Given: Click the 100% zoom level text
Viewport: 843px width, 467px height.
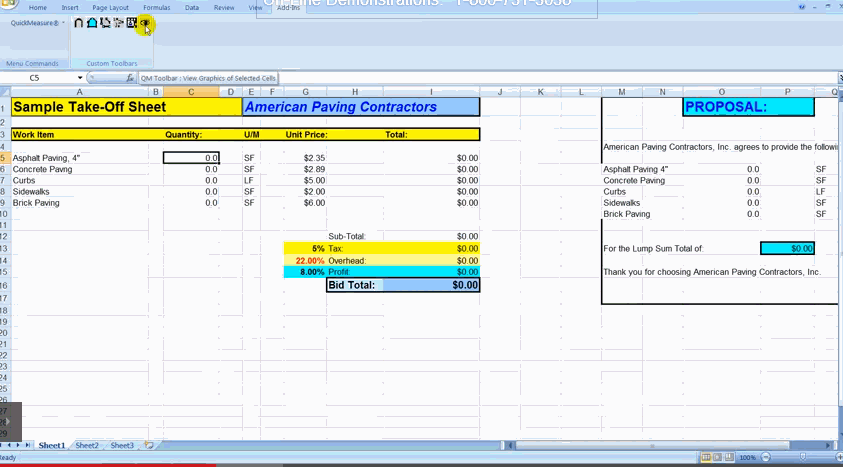Looking at the screenshot, I should tap(747, 457).
